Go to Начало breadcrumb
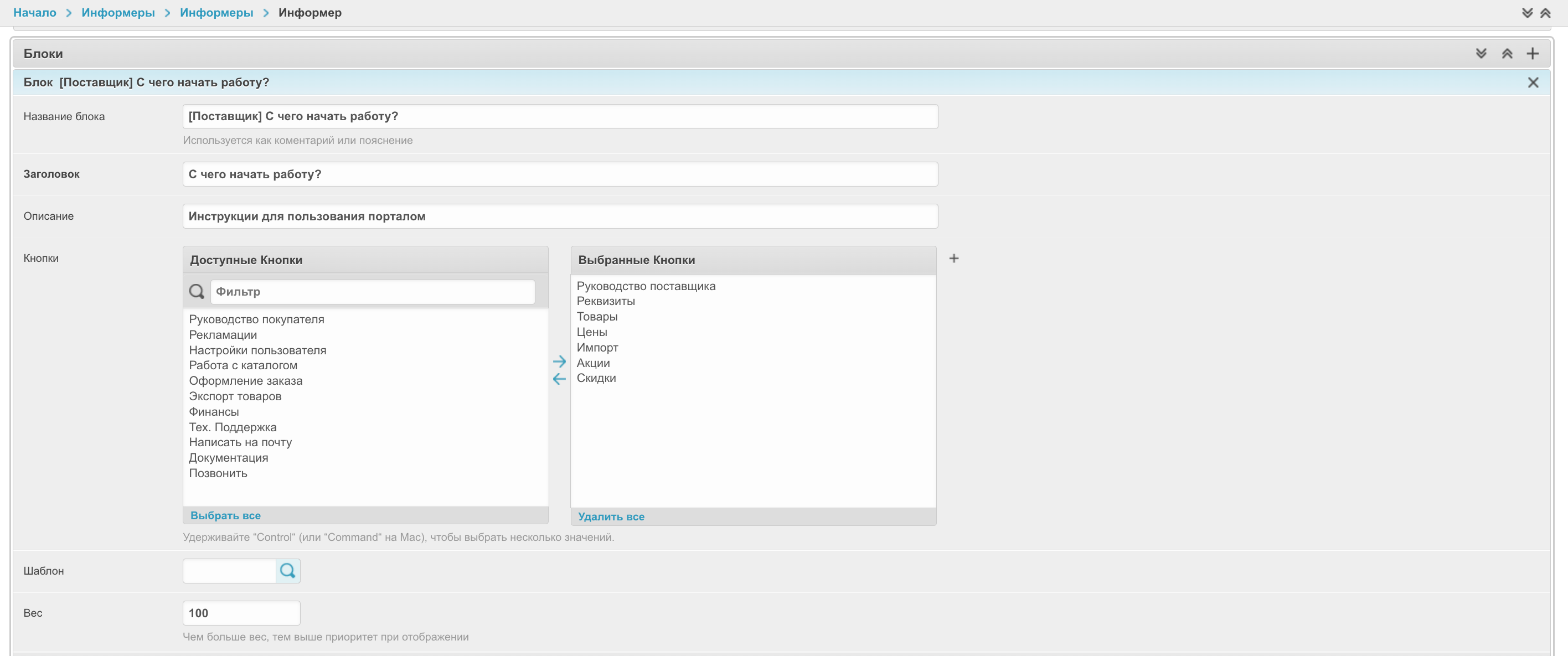 click(35, 13)
